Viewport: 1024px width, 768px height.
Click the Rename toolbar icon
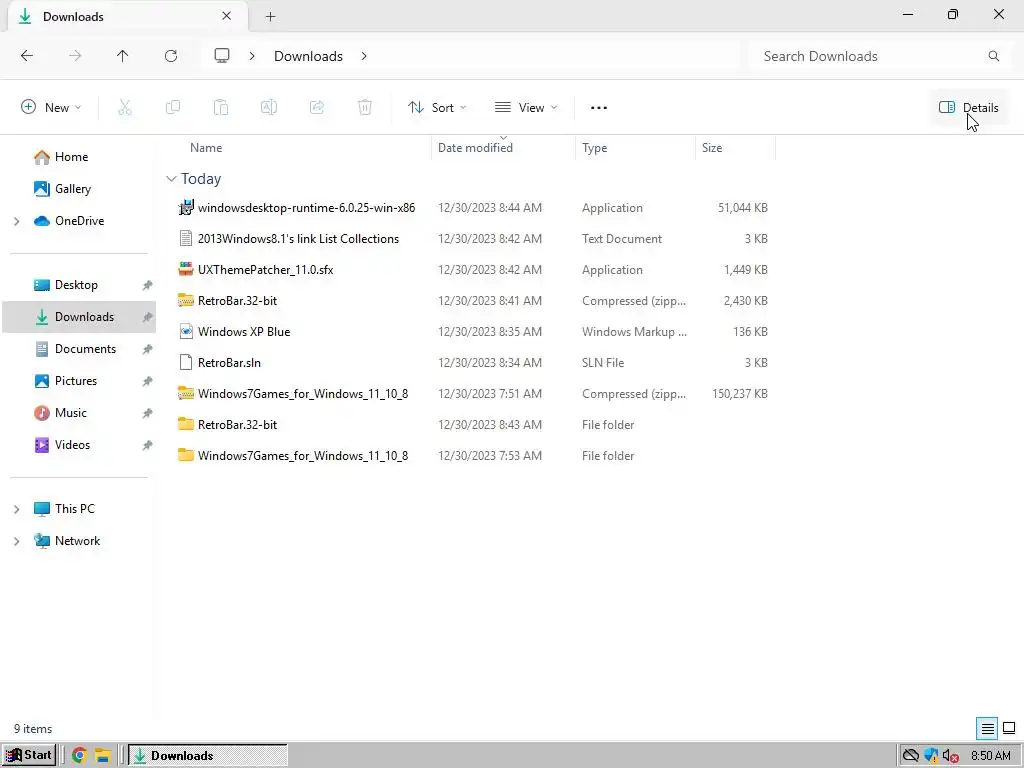[269, 108]
